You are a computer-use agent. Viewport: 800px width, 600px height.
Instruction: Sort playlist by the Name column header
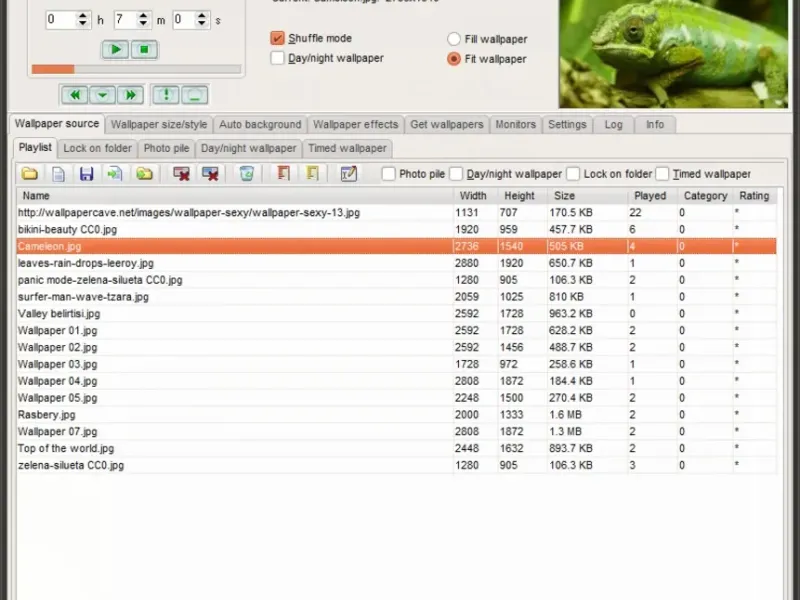tap(235, 196)
